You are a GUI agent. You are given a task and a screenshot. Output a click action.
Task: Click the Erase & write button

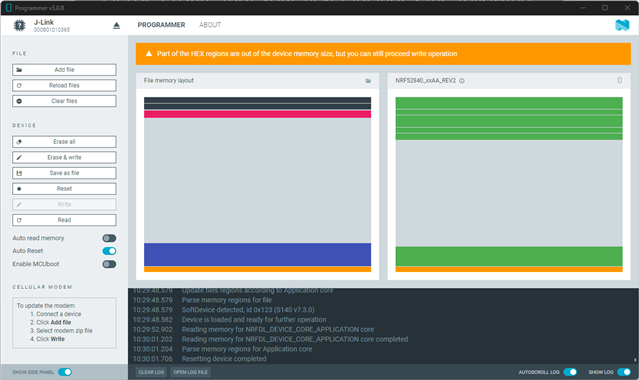click(x=64, y=157)
